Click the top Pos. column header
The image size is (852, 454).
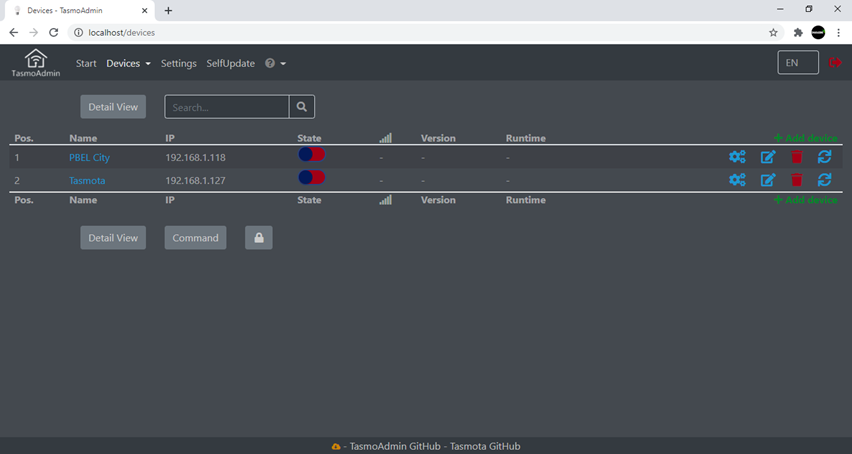pos(24,138)
